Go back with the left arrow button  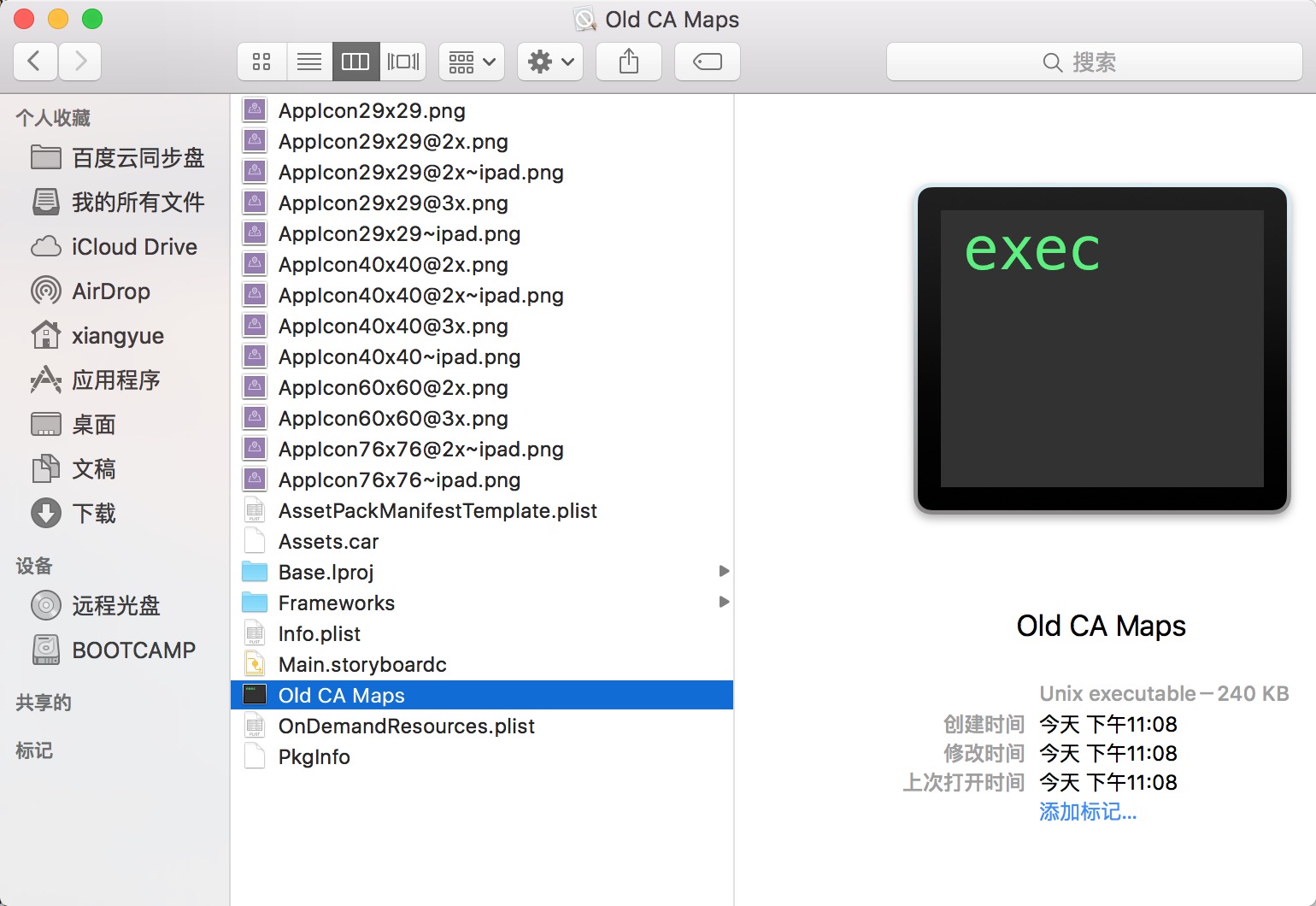coord(35,62)
